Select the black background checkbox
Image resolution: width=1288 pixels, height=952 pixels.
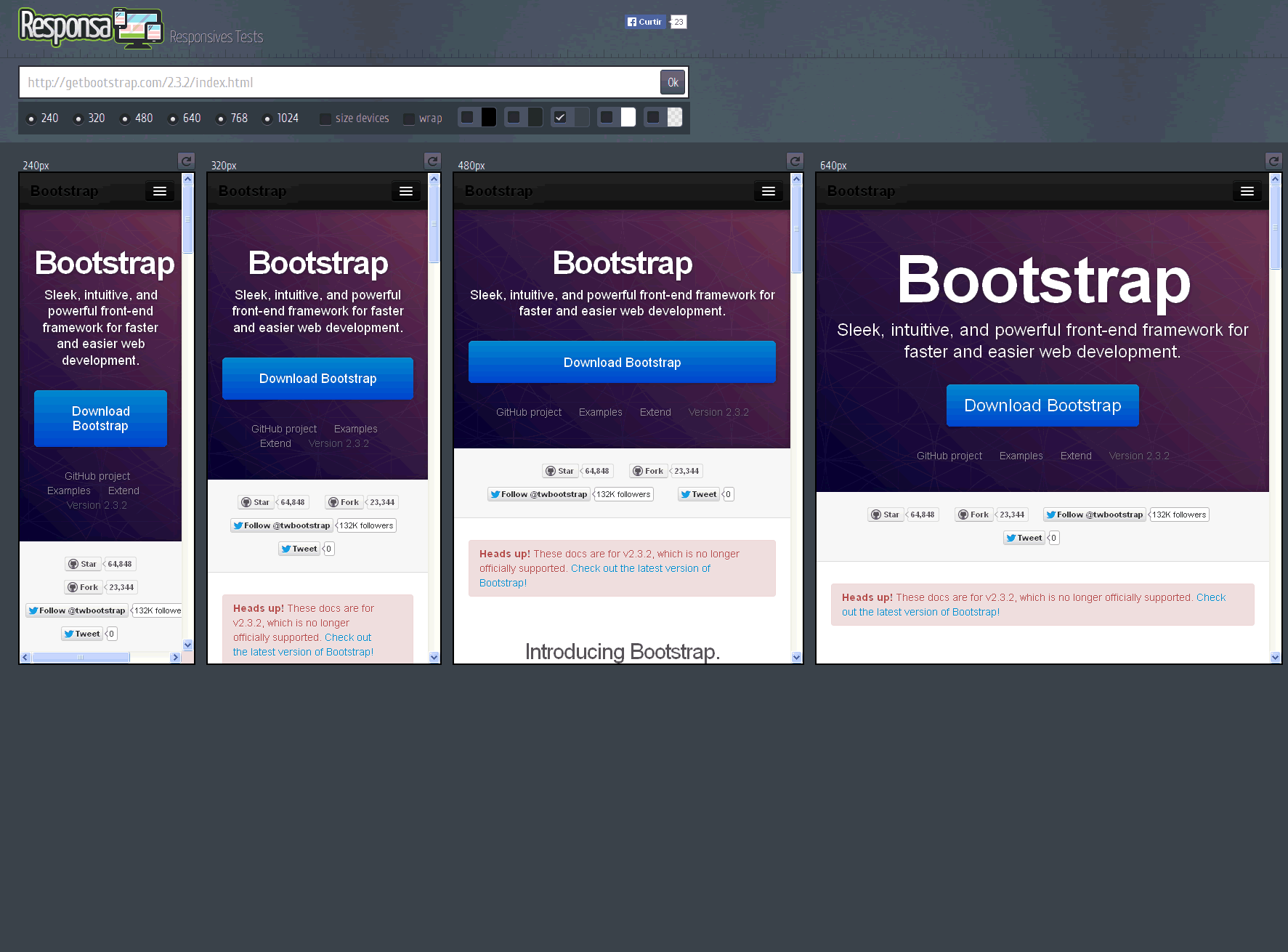pyautogui.click(x=467, y=117)
